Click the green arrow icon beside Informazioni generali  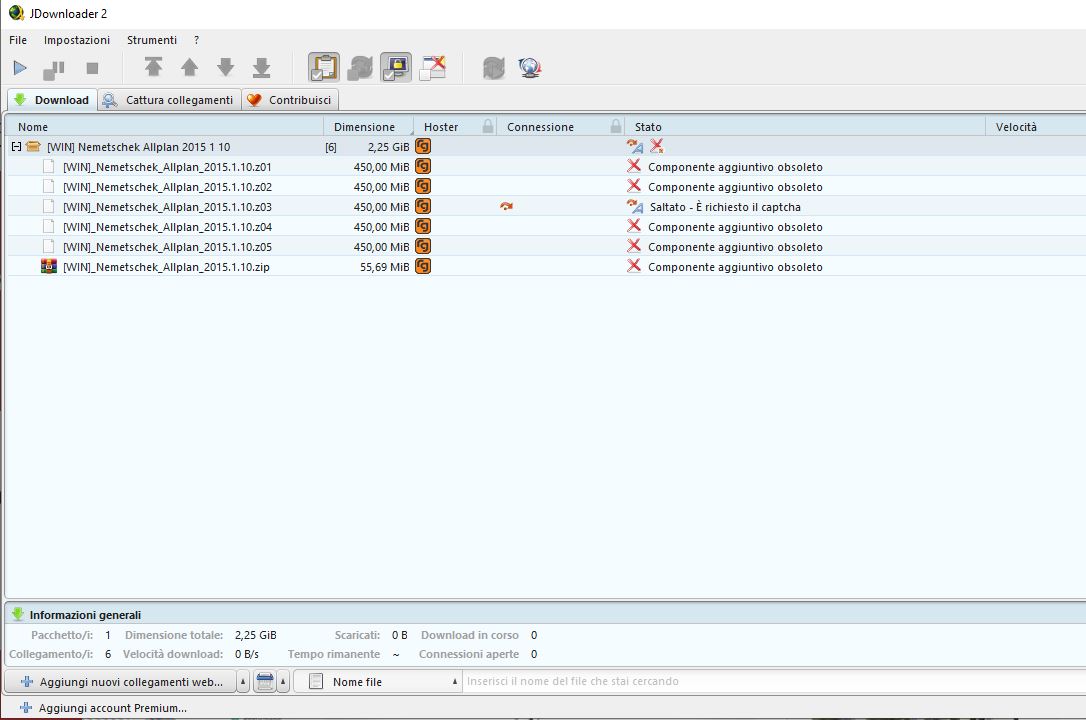pos(18,614)
